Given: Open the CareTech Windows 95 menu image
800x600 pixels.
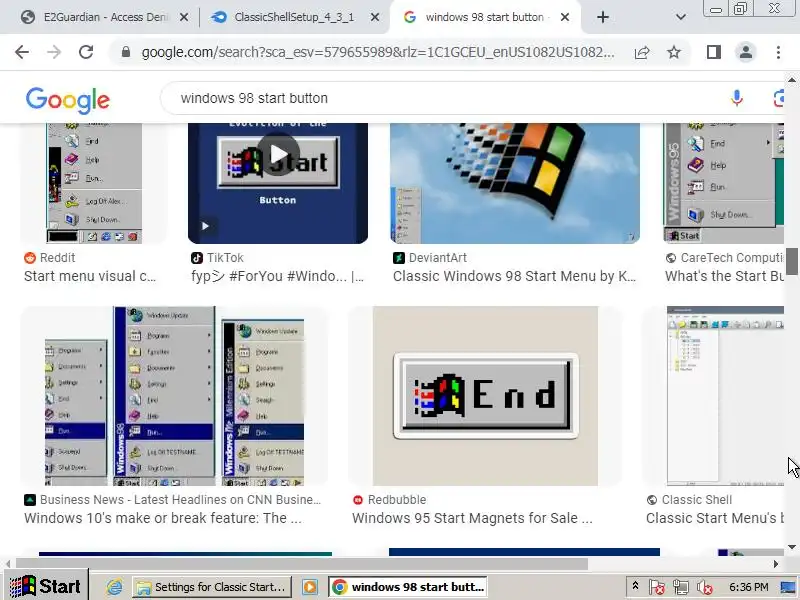Looking at the screenshot, I should click(x=723, y=183).
